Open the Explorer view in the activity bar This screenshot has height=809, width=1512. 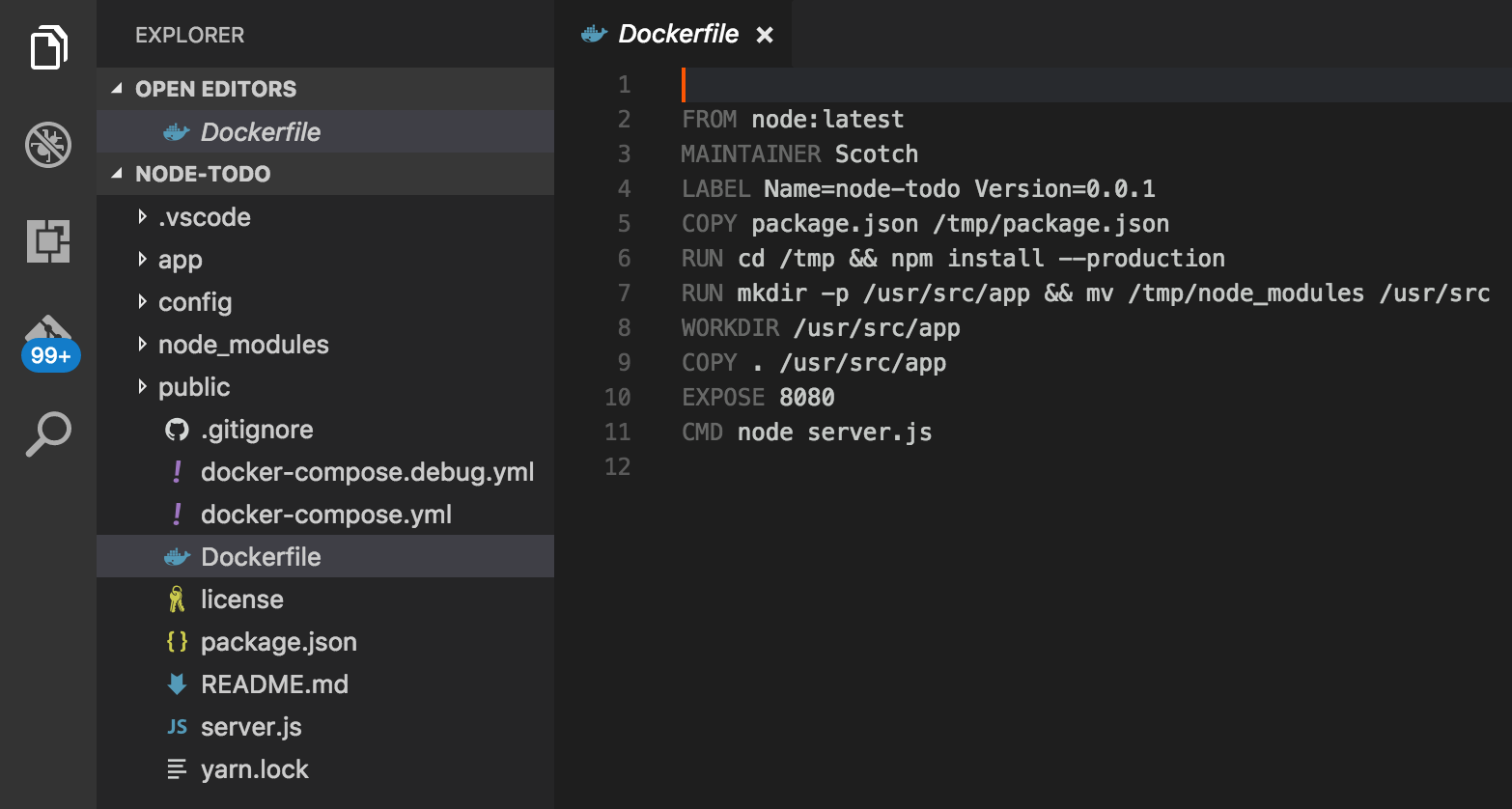click(x=48, y=48)
